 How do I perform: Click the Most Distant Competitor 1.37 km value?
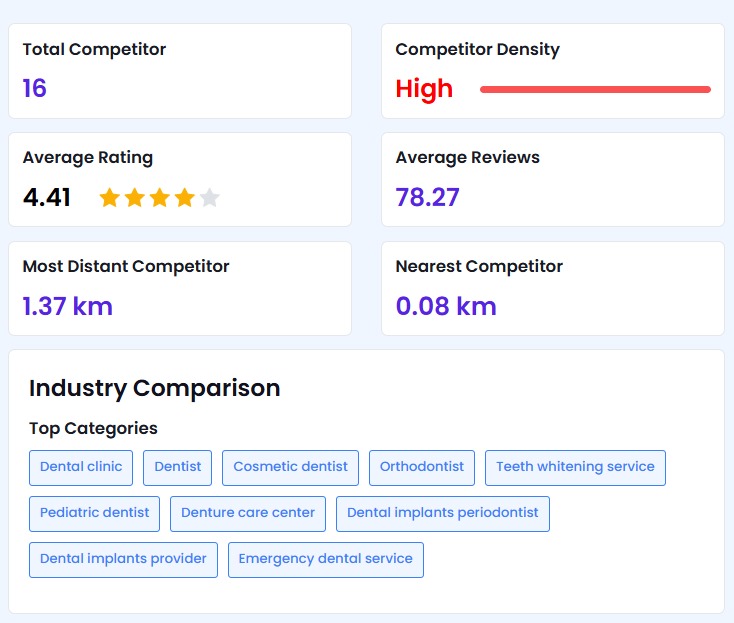(x=68, y=306)
